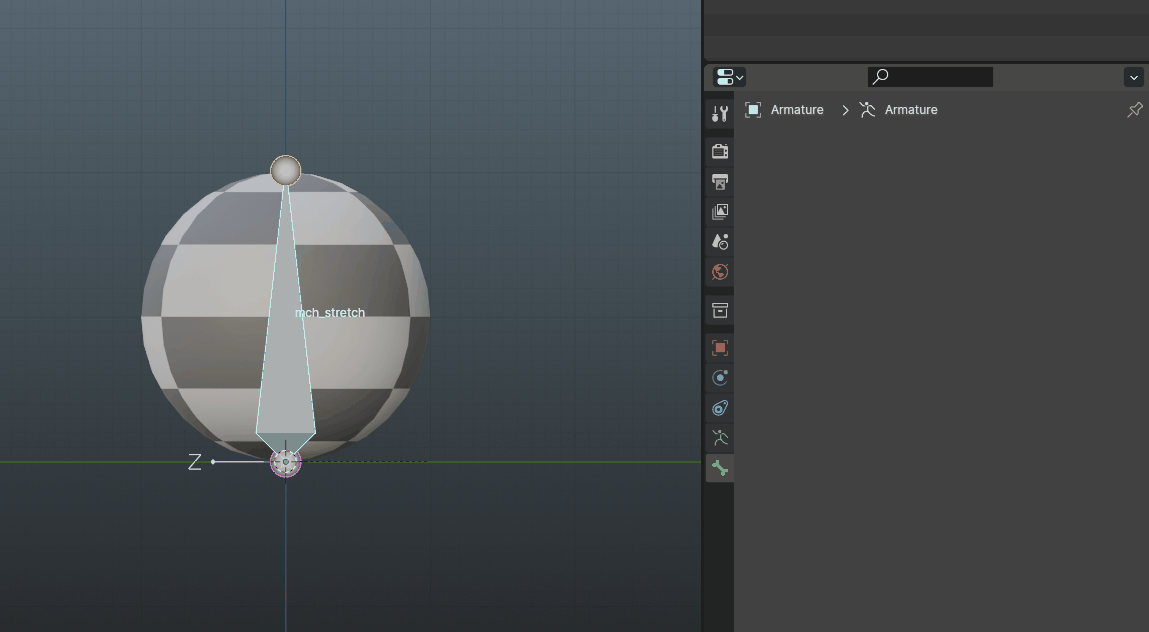Select the View Layer properties tab
Screen dimensions: 1149x632
(x=720, y=212)
